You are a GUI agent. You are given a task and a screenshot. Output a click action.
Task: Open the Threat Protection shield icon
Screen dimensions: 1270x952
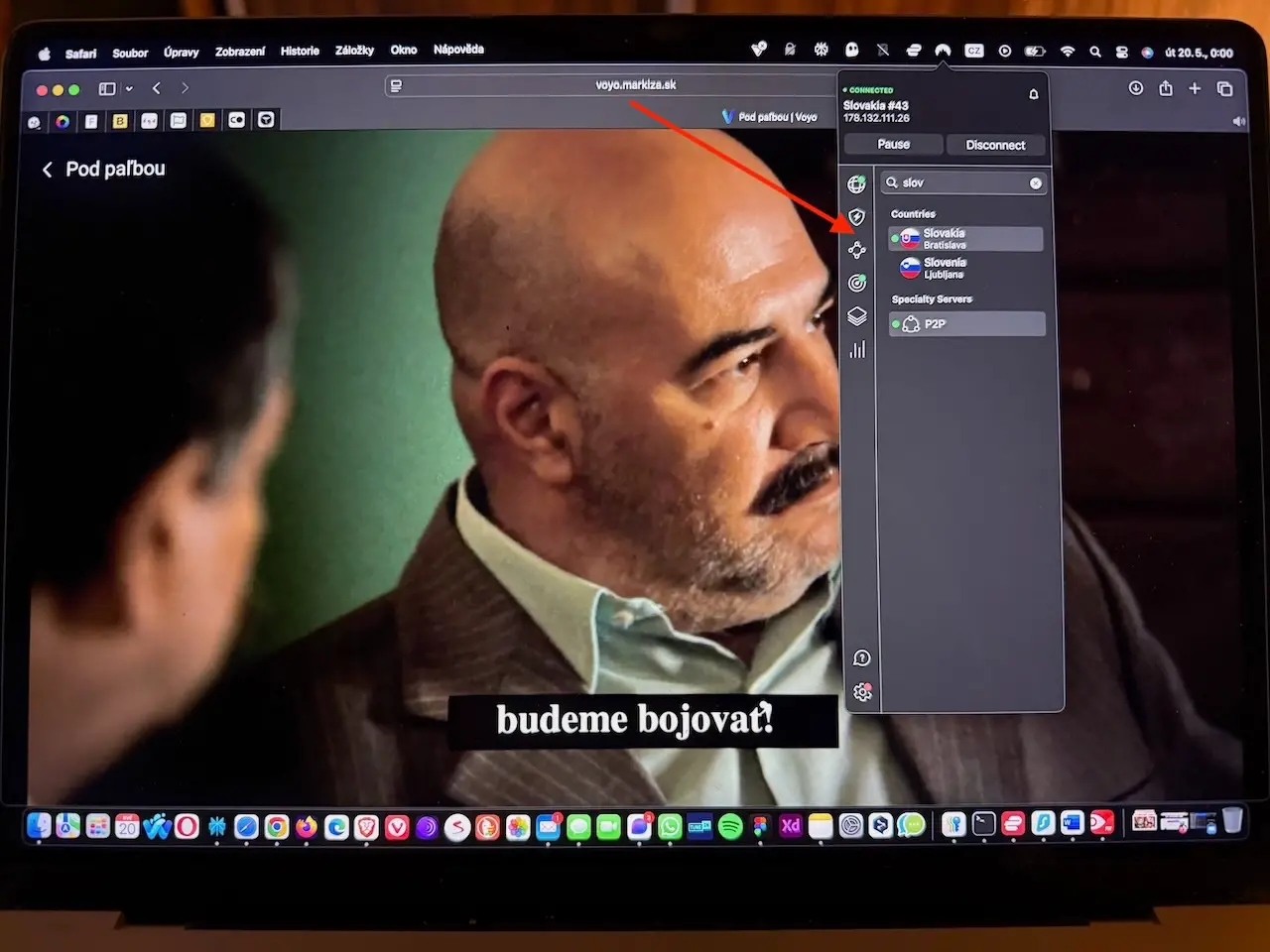coord(857,217)
